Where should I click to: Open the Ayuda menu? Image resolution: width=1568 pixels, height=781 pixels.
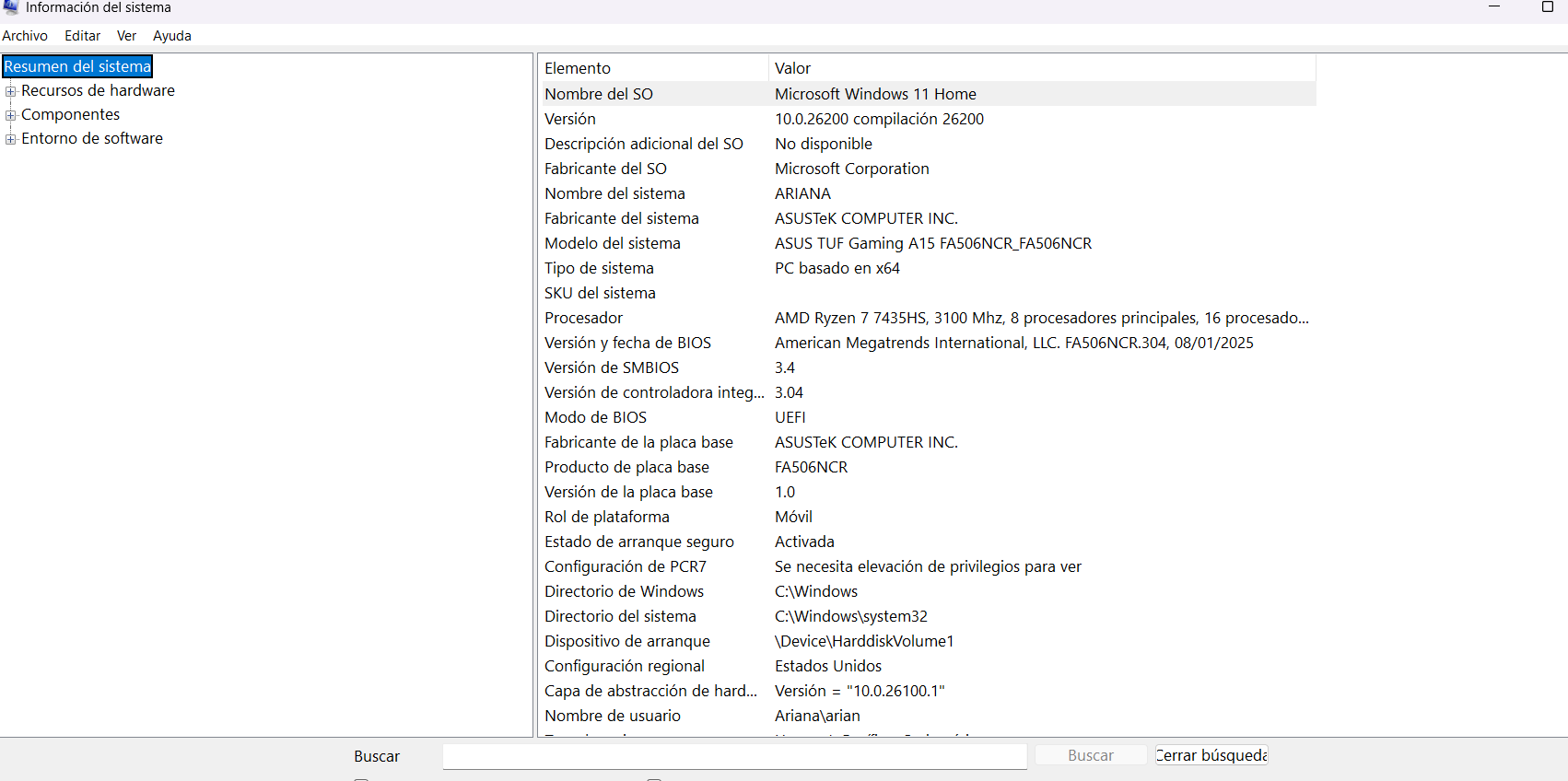[172, 36]
